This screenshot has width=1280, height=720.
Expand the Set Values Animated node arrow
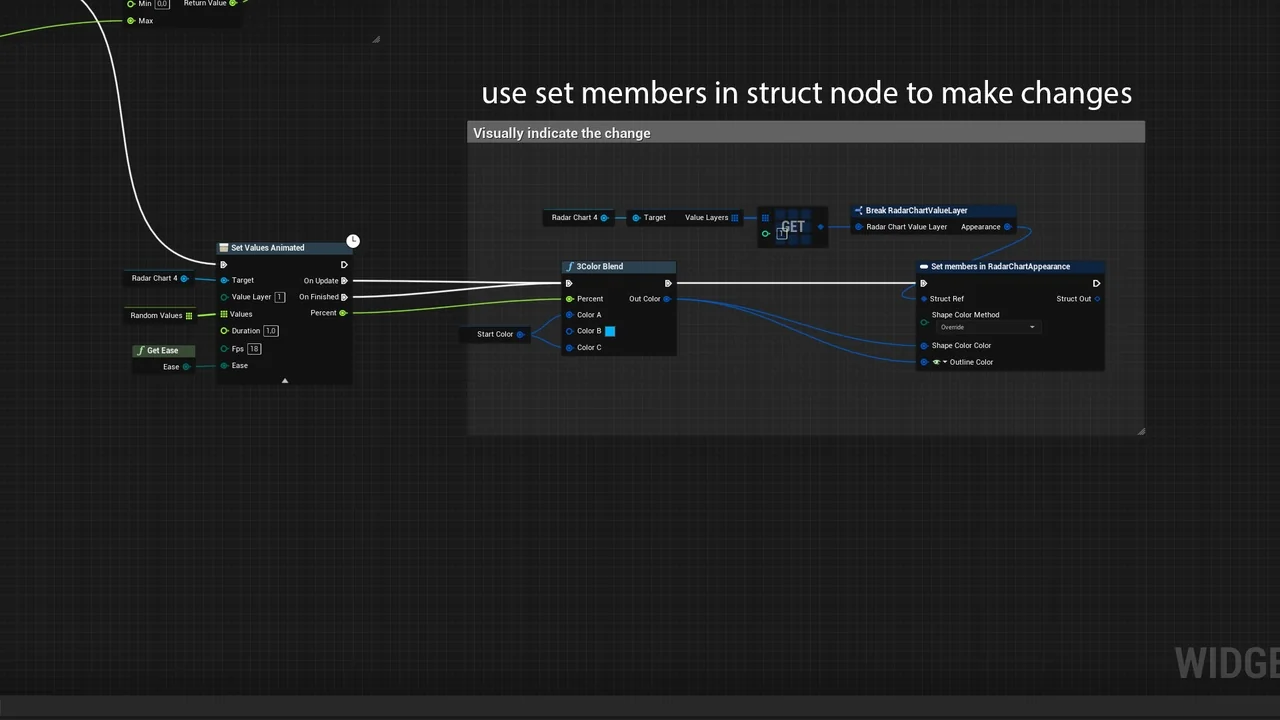coord(285,380)
